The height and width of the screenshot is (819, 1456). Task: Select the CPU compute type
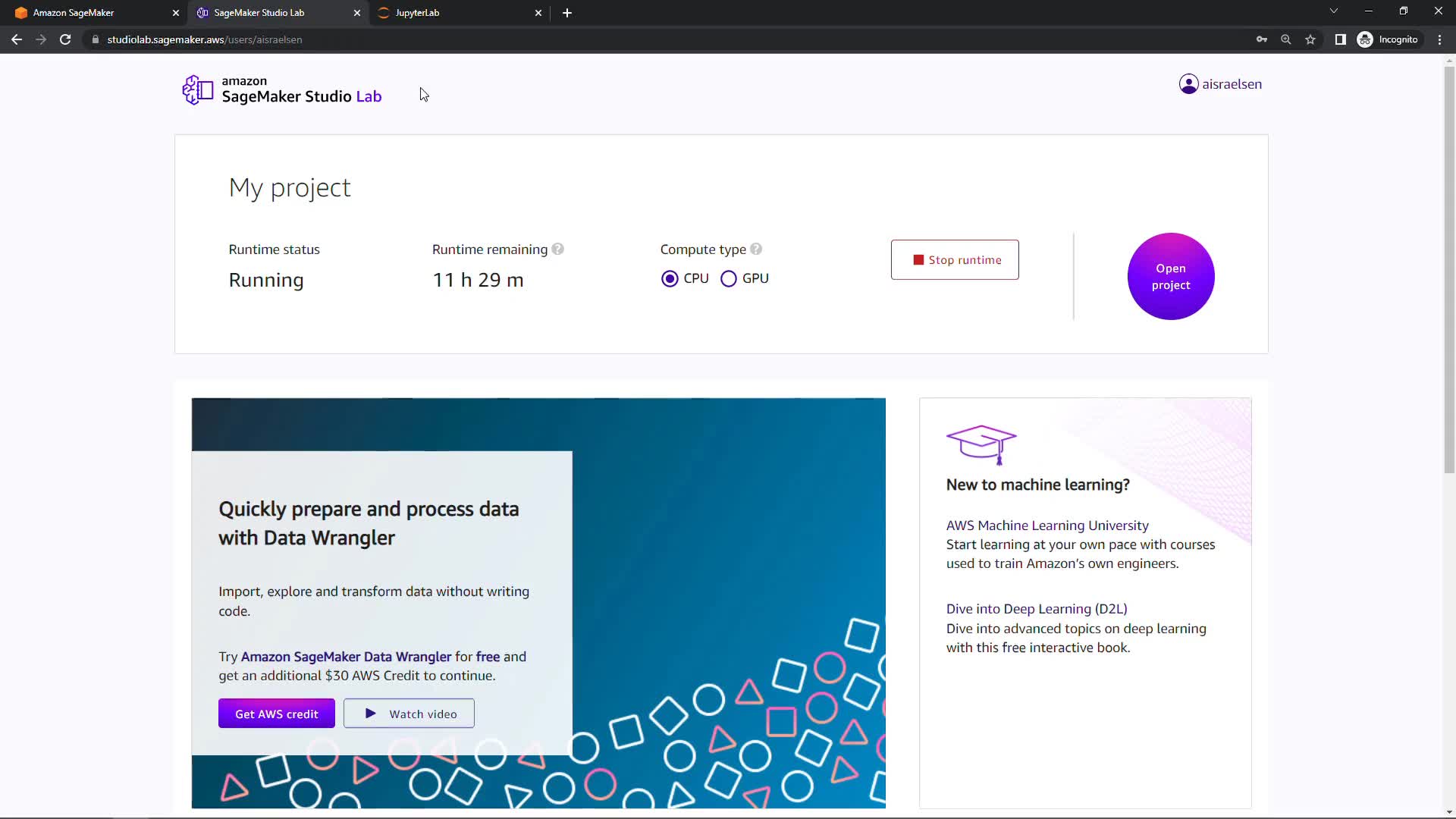point(670,279)
